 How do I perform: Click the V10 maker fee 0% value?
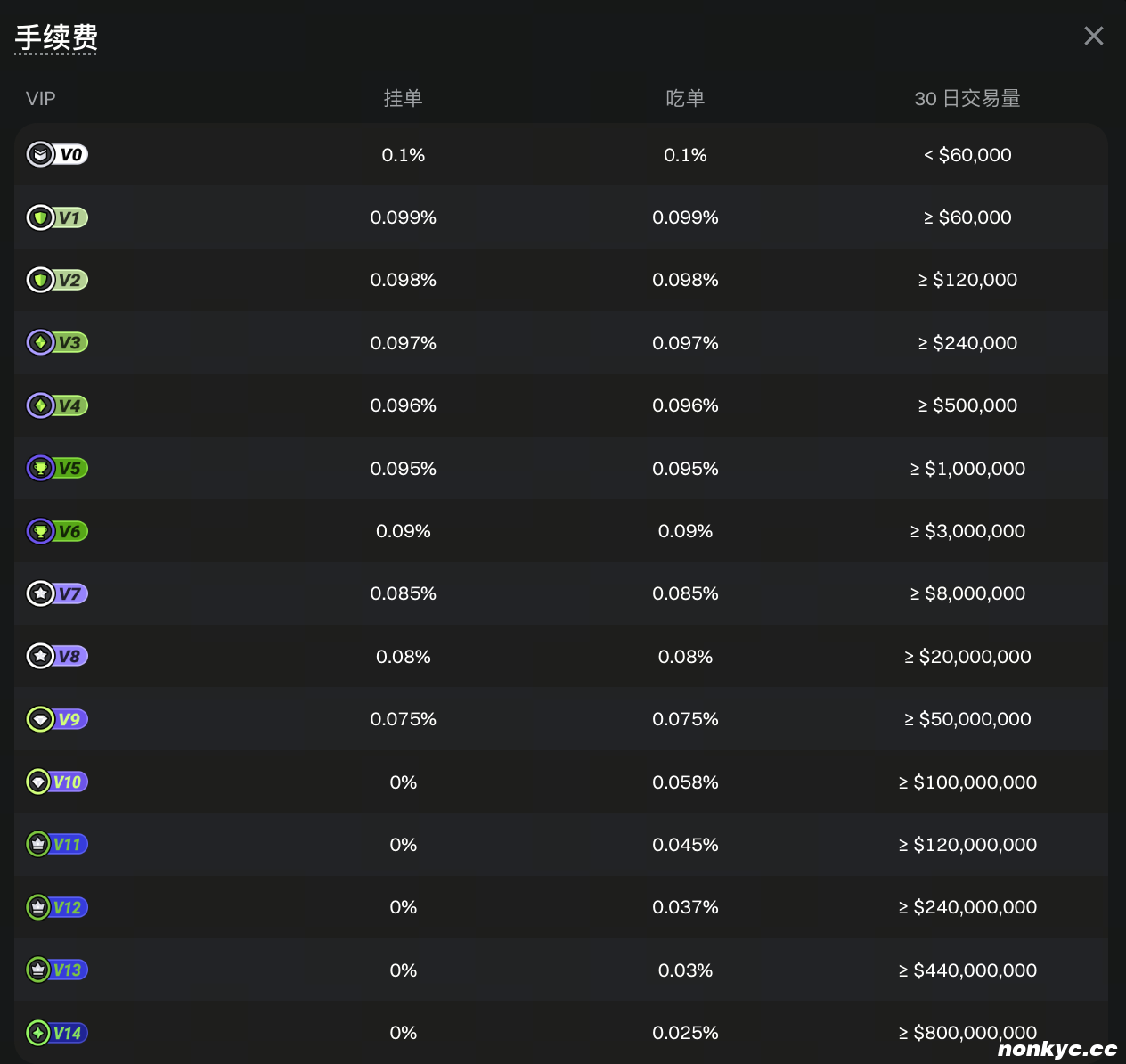[x=403, y=782]
